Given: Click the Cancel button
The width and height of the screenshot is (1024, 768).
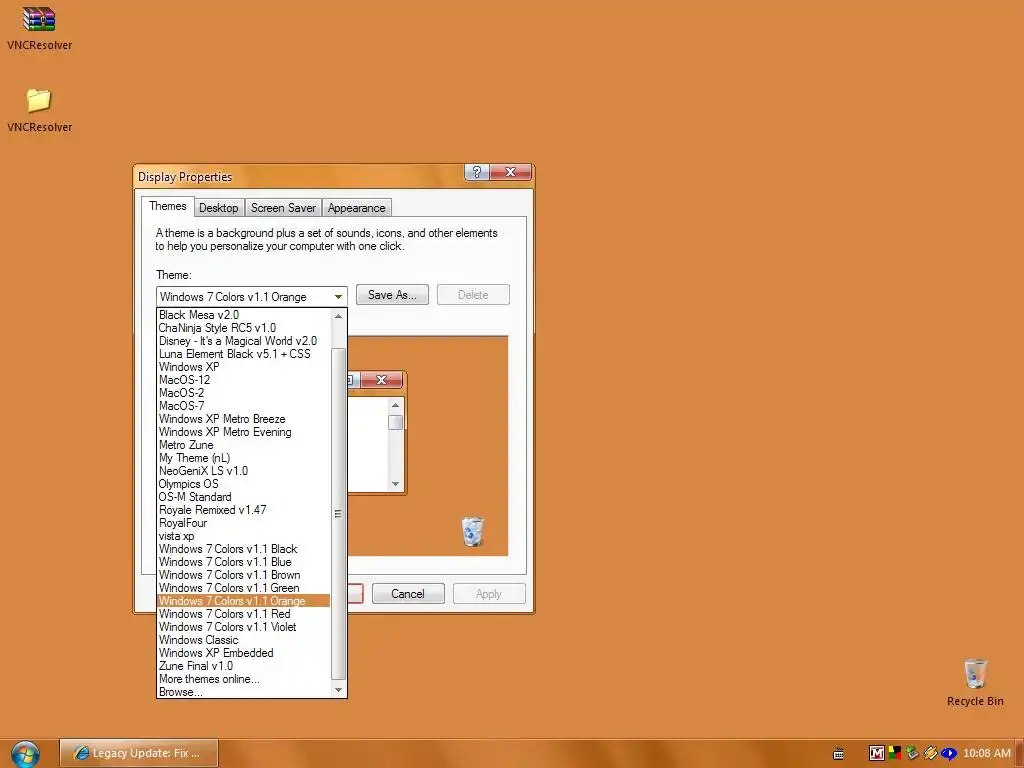Looking at the screenshot, I should [408, 594].
